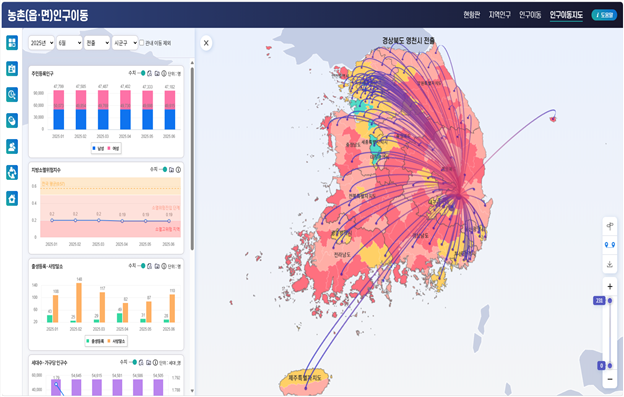Click the upper handle of map range slider
This screenshot has width=624, height=397.
point(610,300)
